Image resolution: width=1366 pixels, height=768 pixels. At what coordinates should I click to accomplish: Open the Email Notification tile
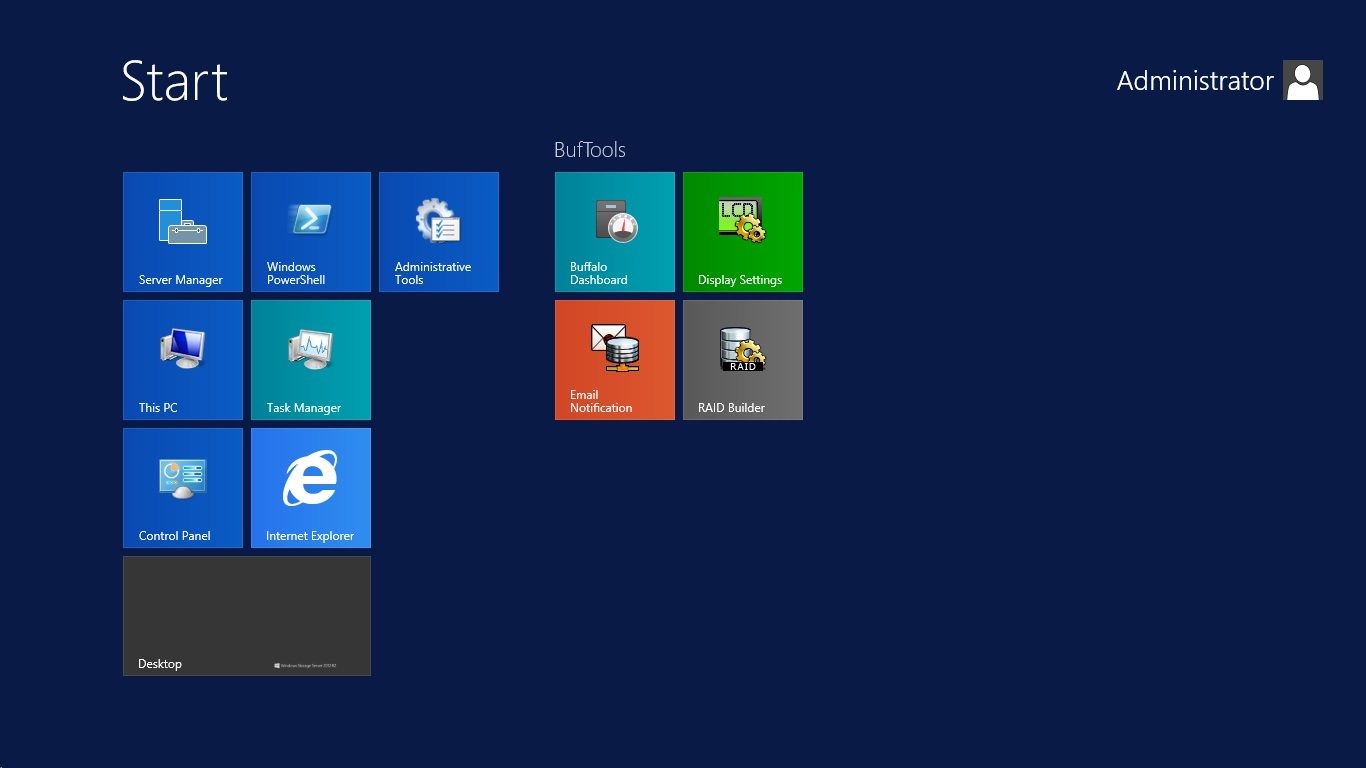pyautogui.click(x=615, y=360)
